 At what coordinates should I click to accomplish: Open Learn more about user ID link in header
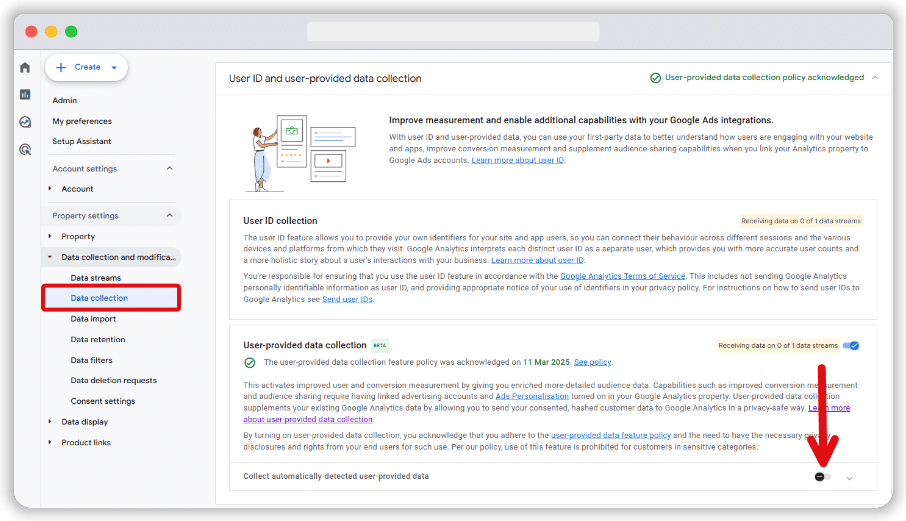click(x=518, y=160)
